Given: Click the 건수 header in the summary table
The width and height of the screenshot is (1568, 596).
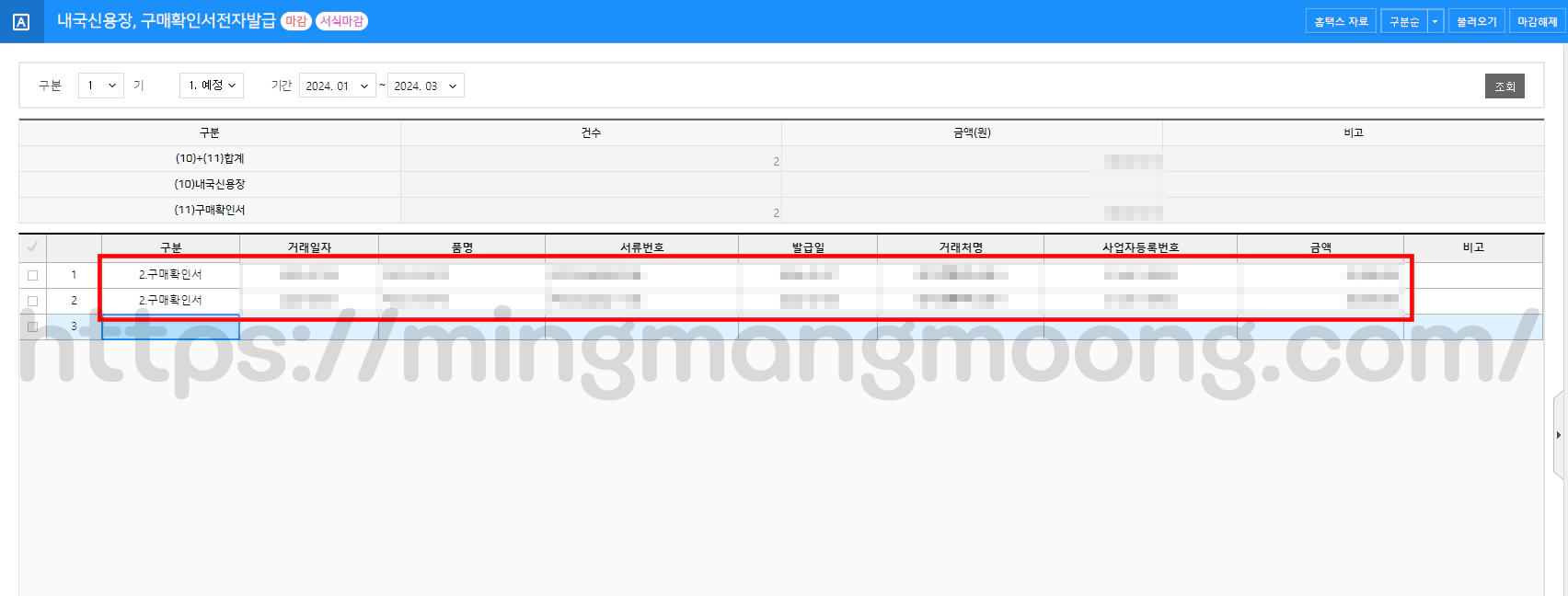Looking at the screenshot, I should point(591,132).
